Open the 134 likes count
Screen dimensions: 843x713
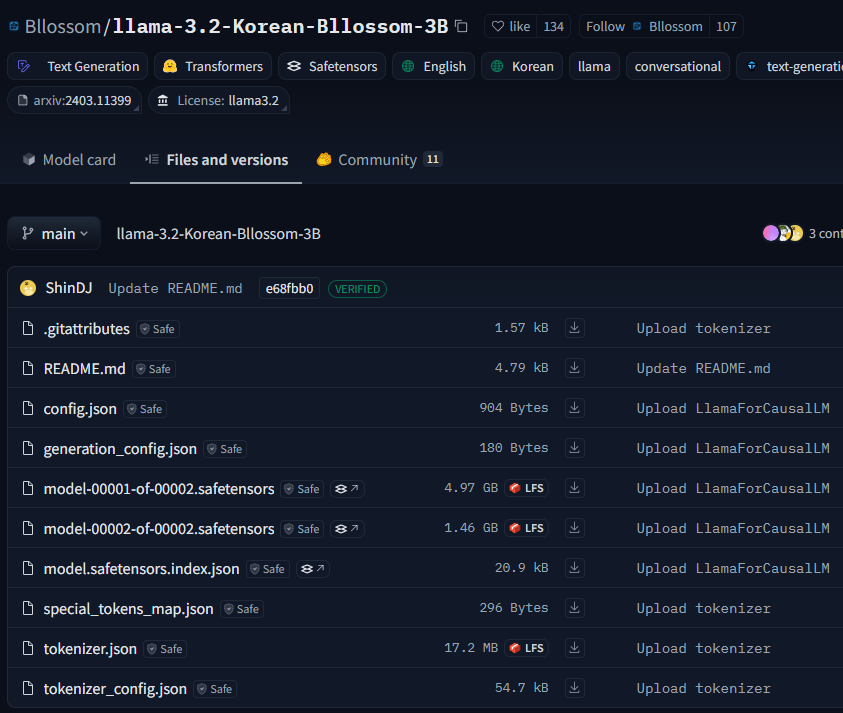pyautogui.click(x=553, y=26)
